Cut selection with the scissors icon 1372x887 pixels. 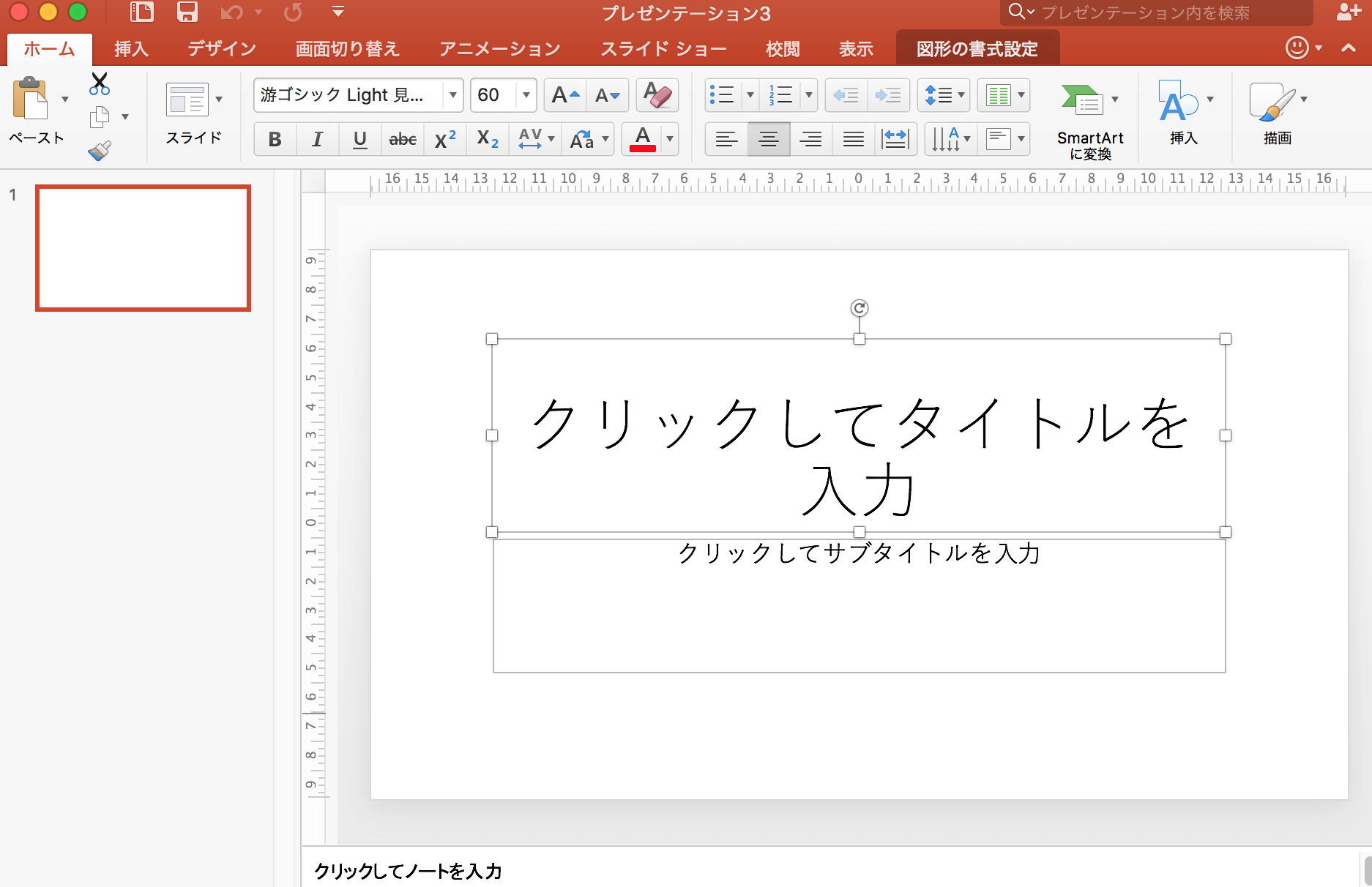[x=100, y=83]
